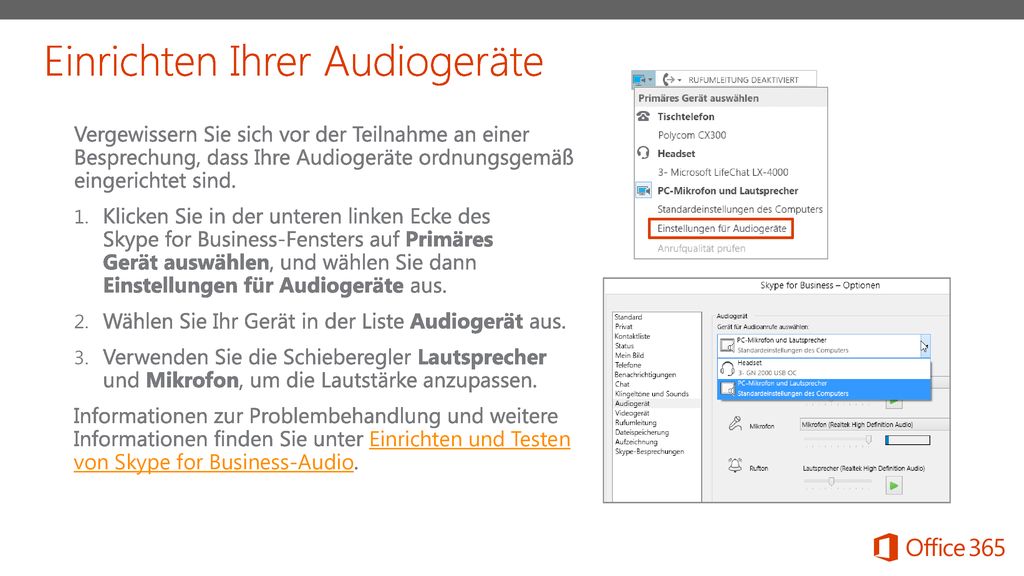1024x576 pixels.
Task: Select Skype-Besprechungen in the options list
Action: point(649,451)
